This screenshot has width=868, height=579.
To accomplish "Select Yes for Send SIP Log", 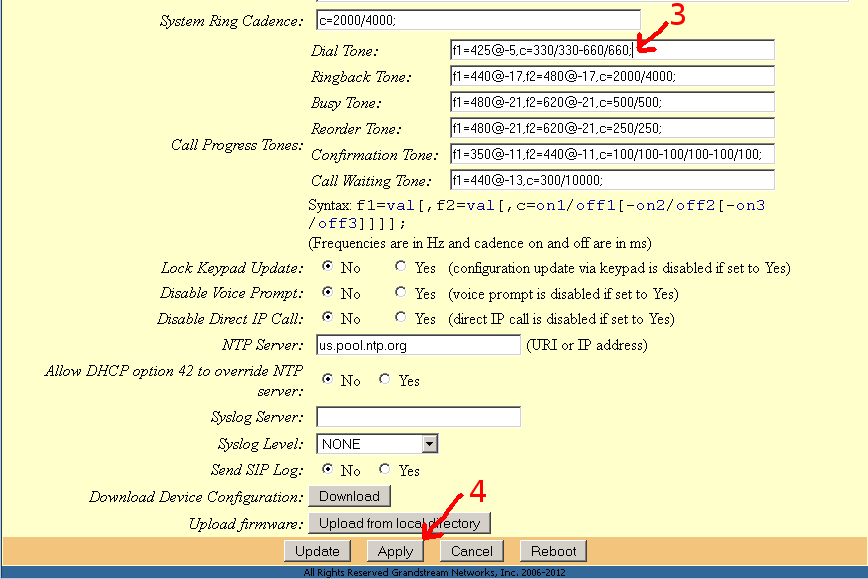I will (385, 470).
